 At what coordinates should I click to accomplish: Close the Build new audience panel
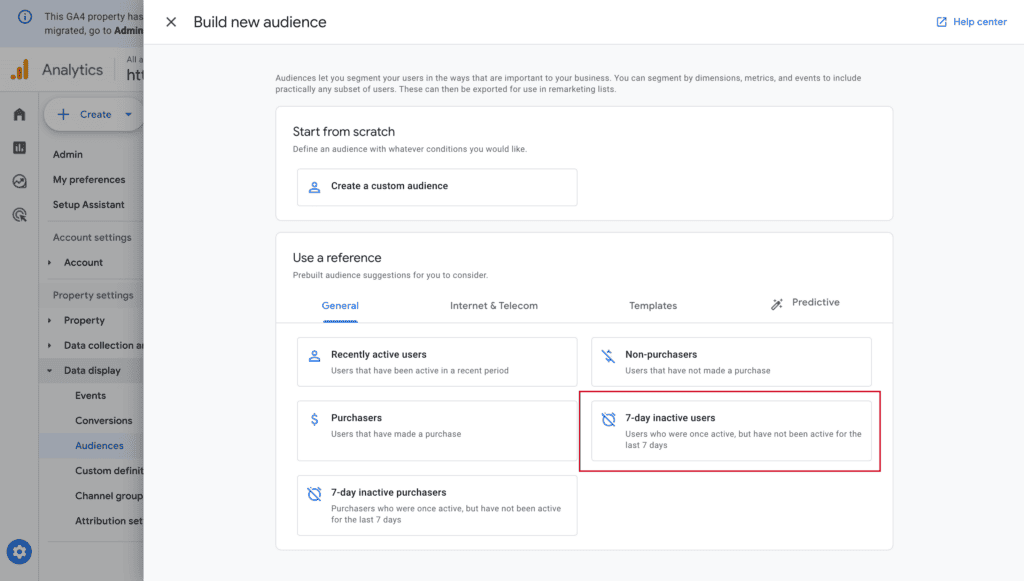[x=171, y=22]
